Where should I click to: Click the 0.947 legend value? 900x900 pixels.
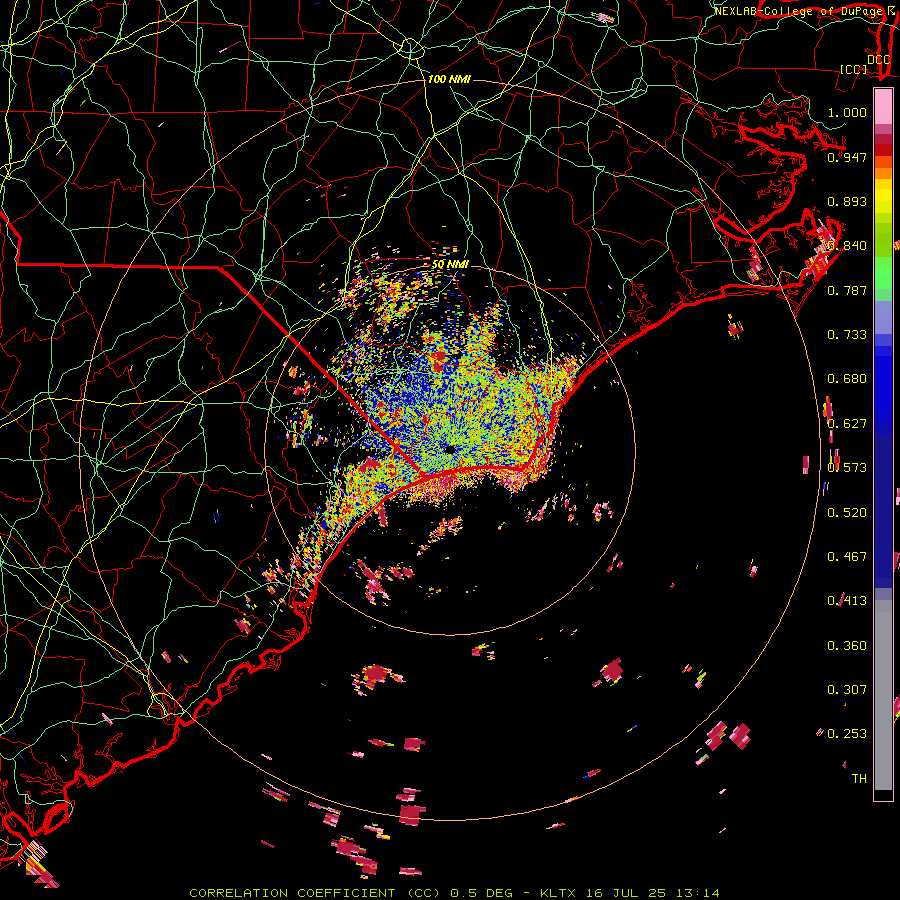click(x=847, y=157)
